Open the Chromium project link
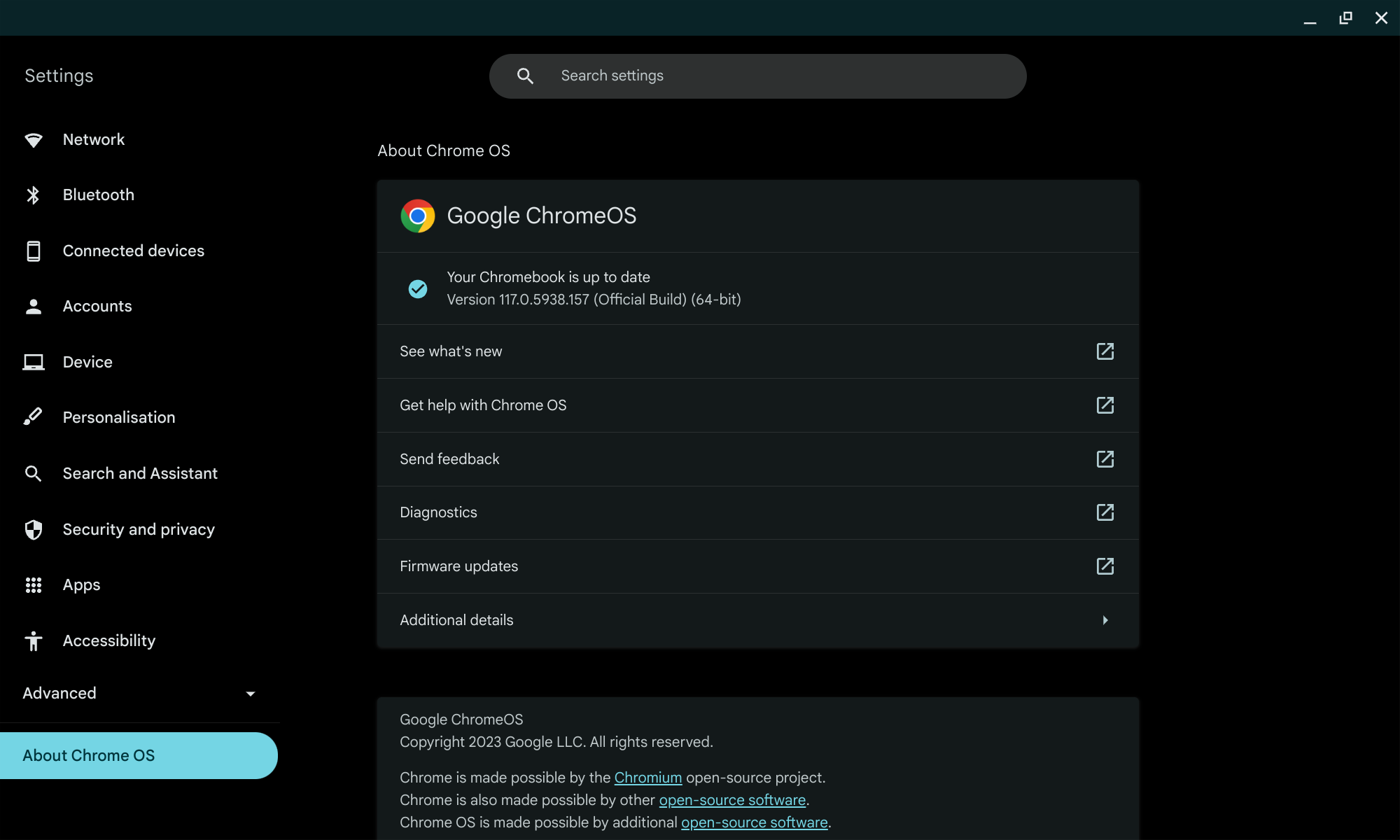 647,778
